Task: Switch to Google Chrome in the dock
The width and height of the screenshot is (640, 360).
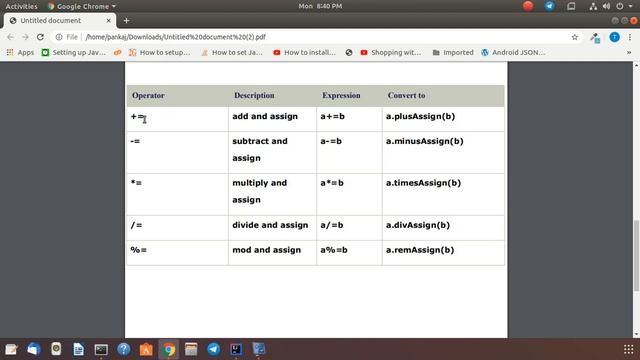Action: point(168,349)
